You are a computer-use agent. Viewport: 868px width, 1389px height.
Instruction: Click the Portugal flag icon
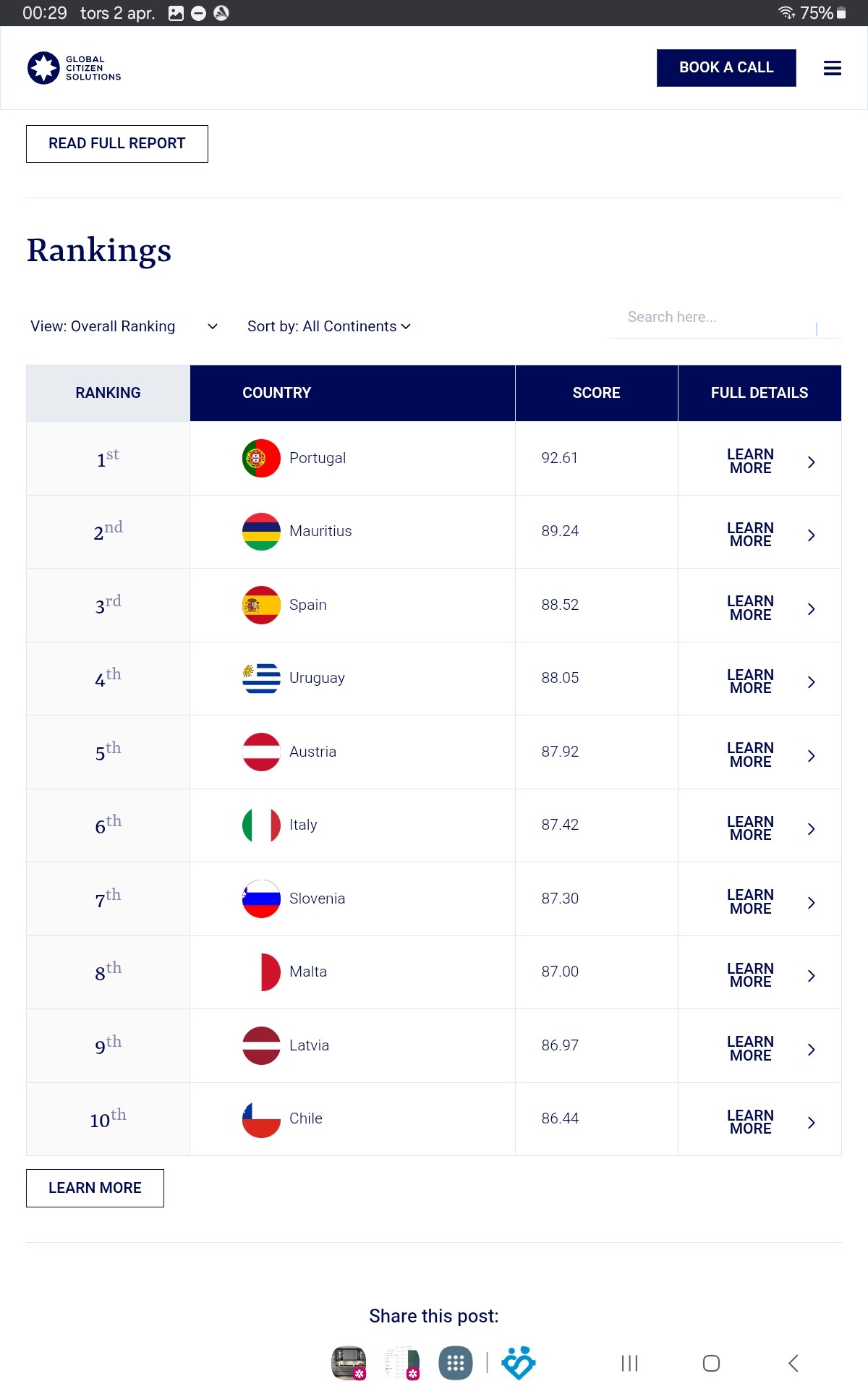pyautogui.click(x=261, y=458)
